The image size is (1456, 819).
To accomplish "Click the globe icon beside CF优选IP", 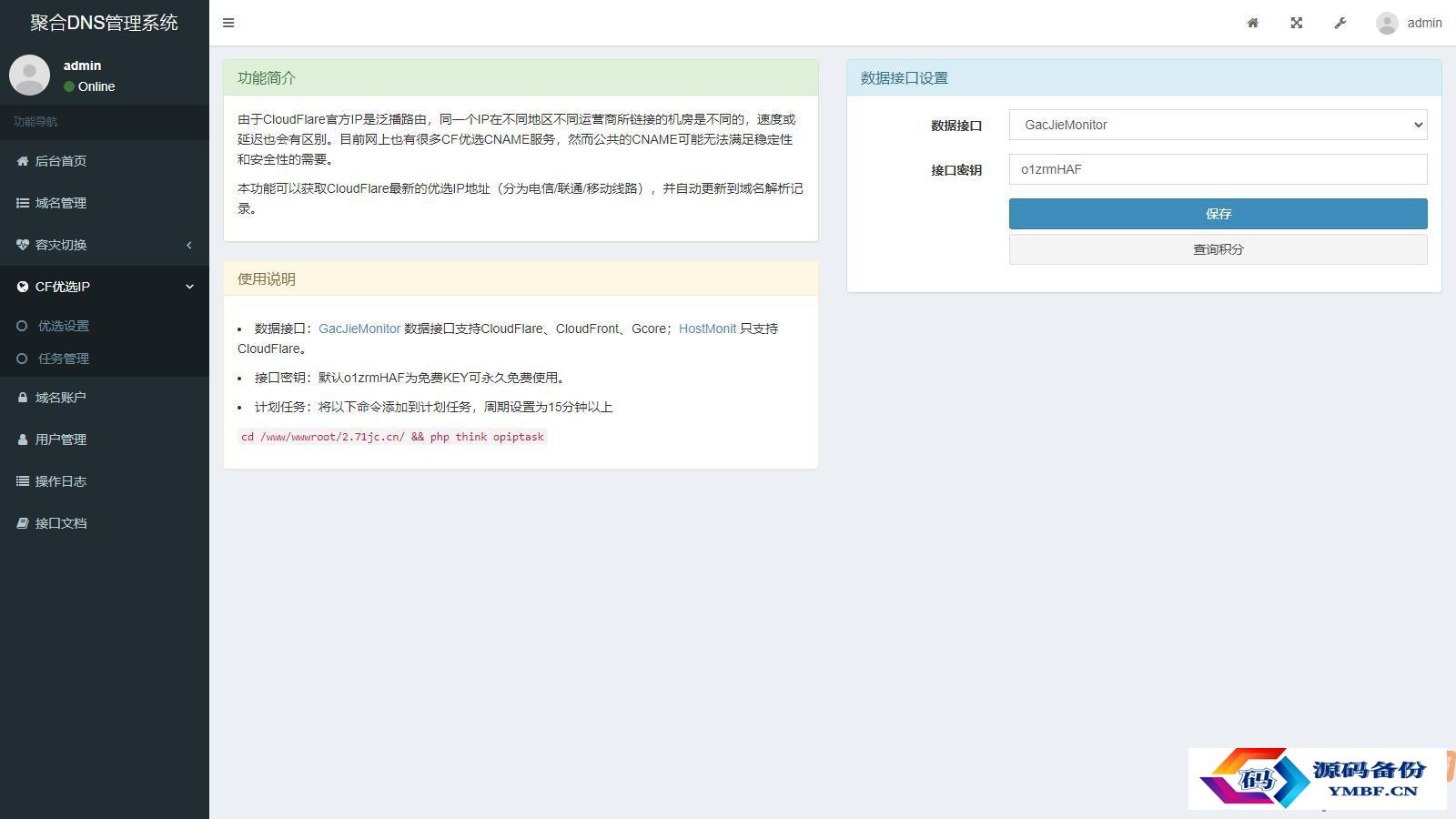I will pos(23,287).
